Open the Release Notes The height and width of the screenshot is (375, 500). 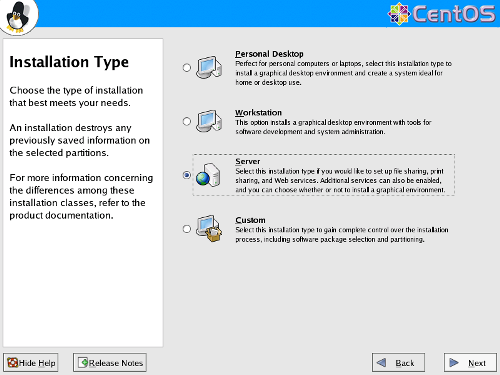(110, 362)
